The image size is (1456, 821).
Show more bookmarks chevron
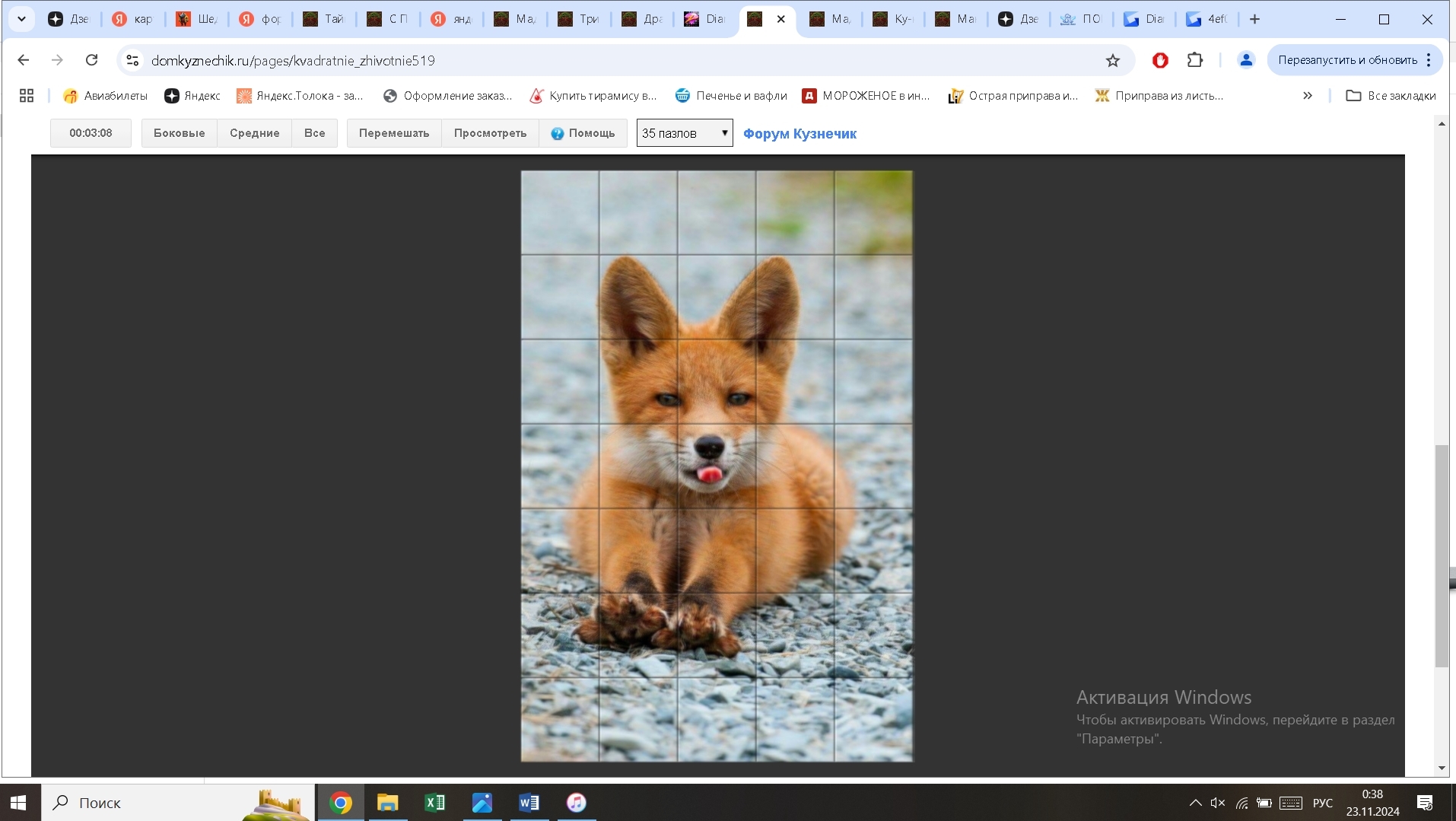(1308, 96)
